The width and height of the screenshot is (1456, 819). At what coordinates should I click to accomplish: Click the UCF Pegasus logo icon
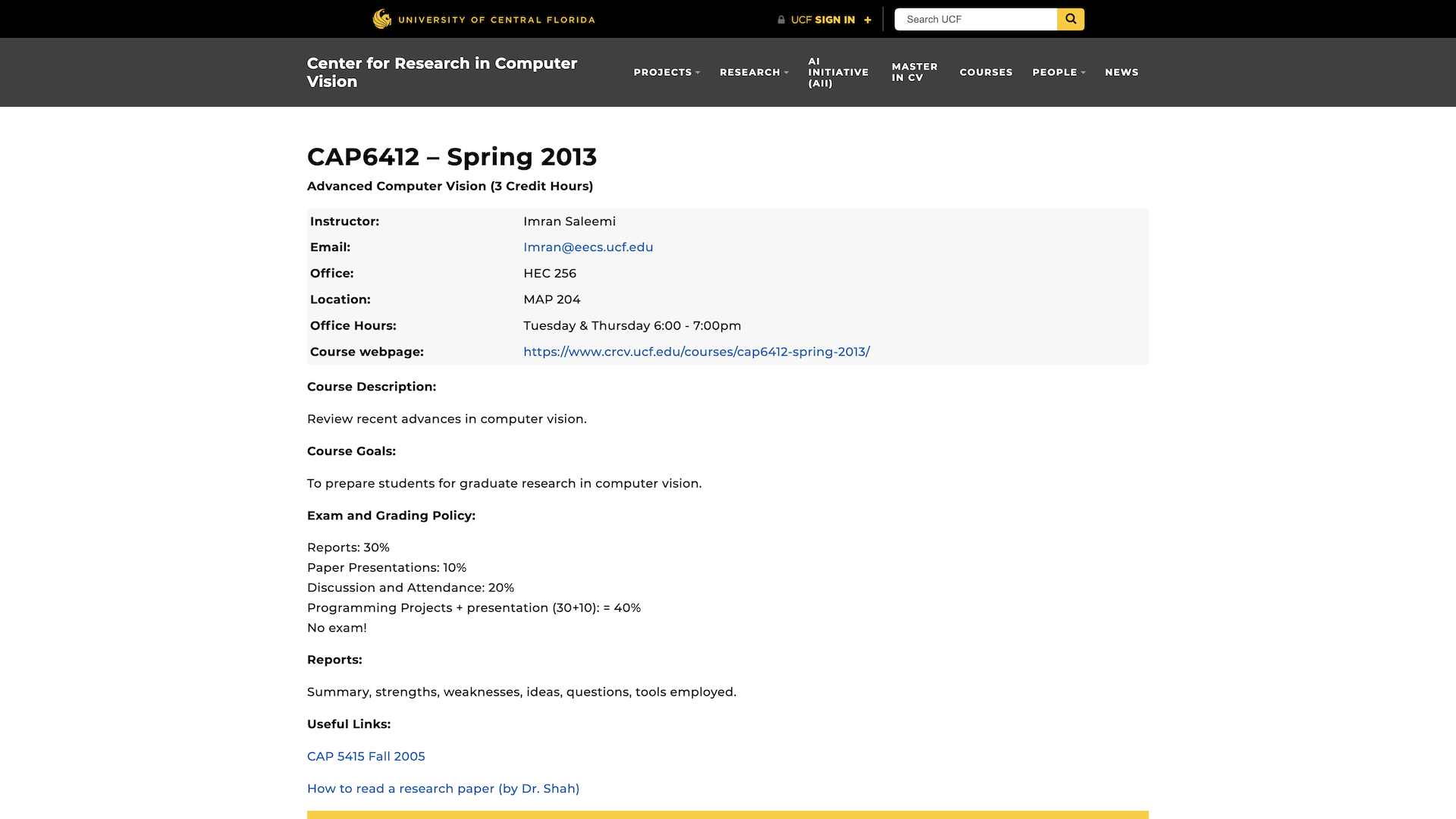382,19
